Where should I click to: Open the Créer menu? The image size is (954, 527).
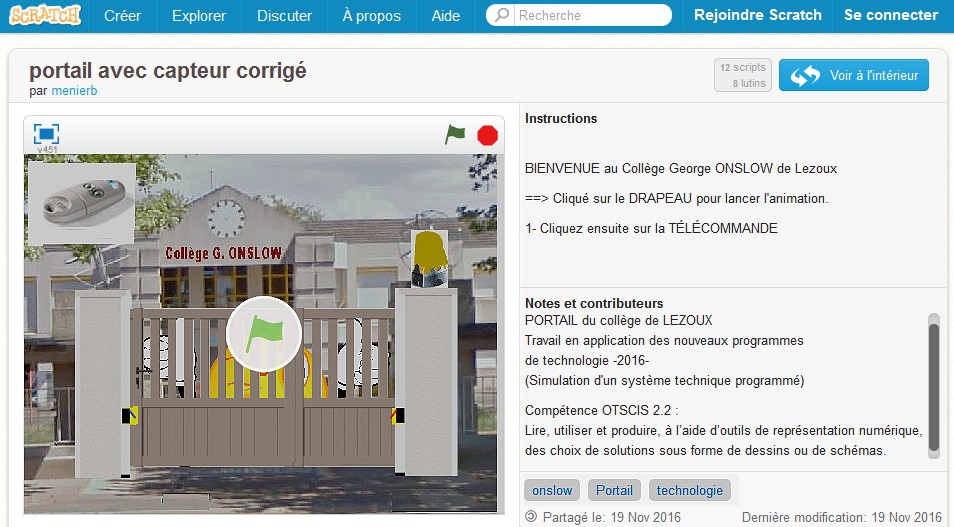click(122, 16)
